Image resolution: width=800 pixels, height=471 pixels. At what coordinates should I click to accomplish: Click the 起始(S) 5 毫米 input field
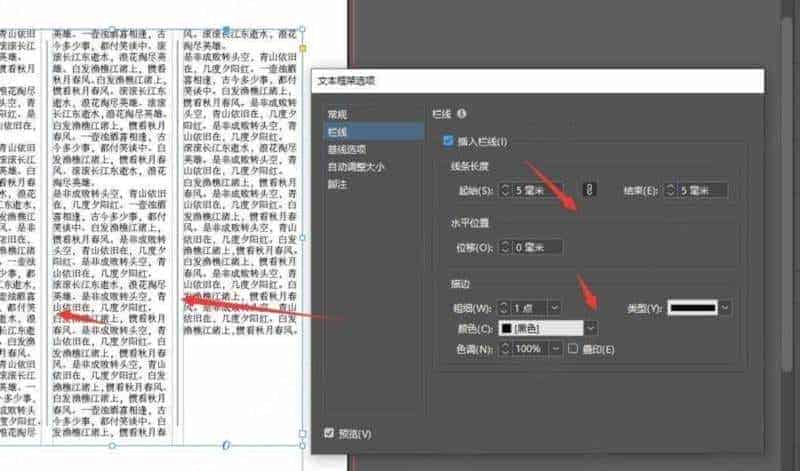point(537,190)
